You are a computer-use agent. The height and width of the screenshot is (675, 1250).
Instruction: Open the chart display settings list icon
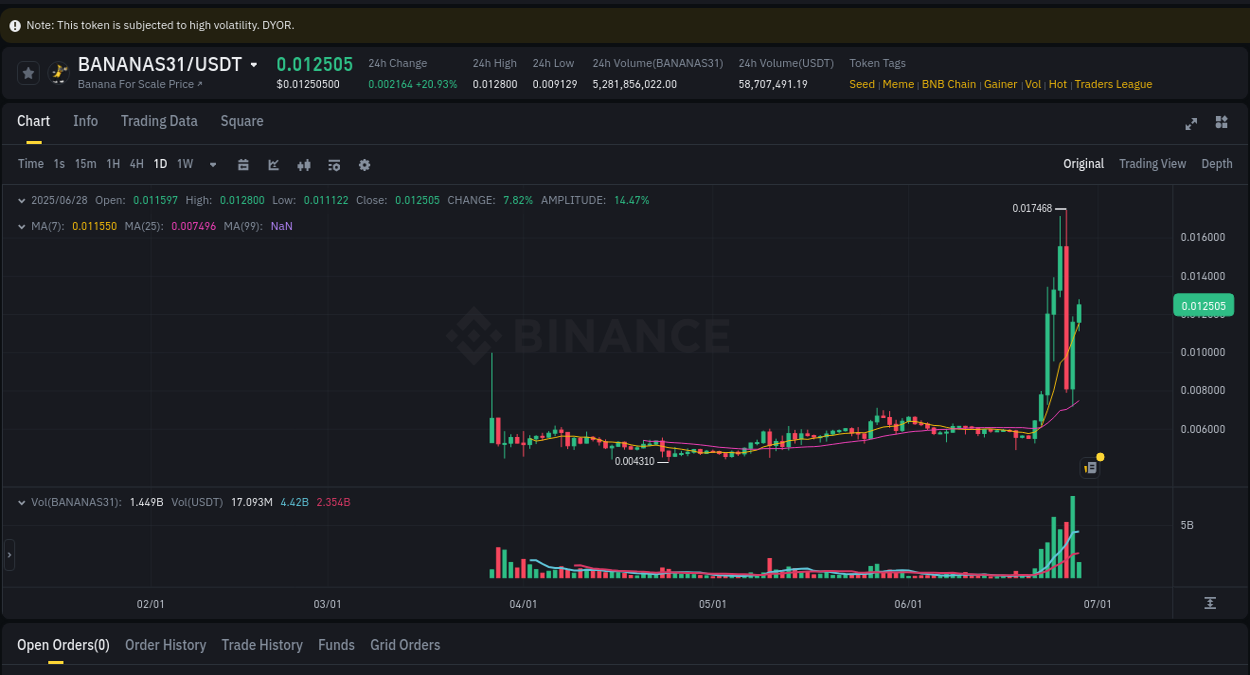(334, 164)
